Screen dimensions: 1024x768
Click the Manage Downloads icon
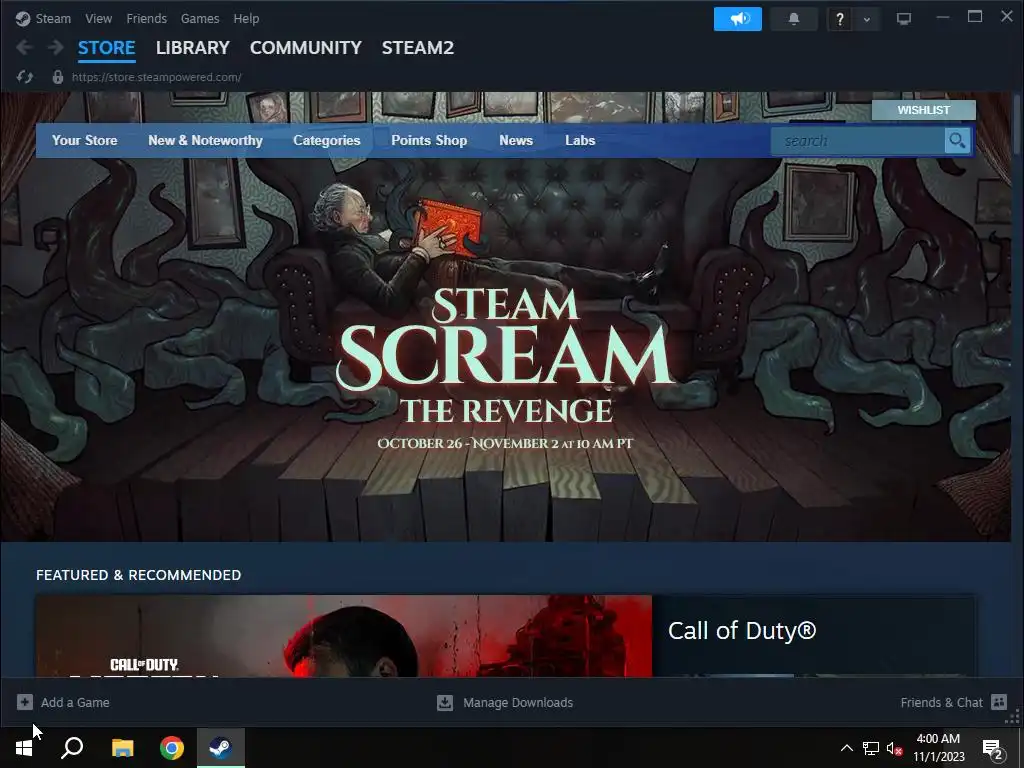(445, 702)
